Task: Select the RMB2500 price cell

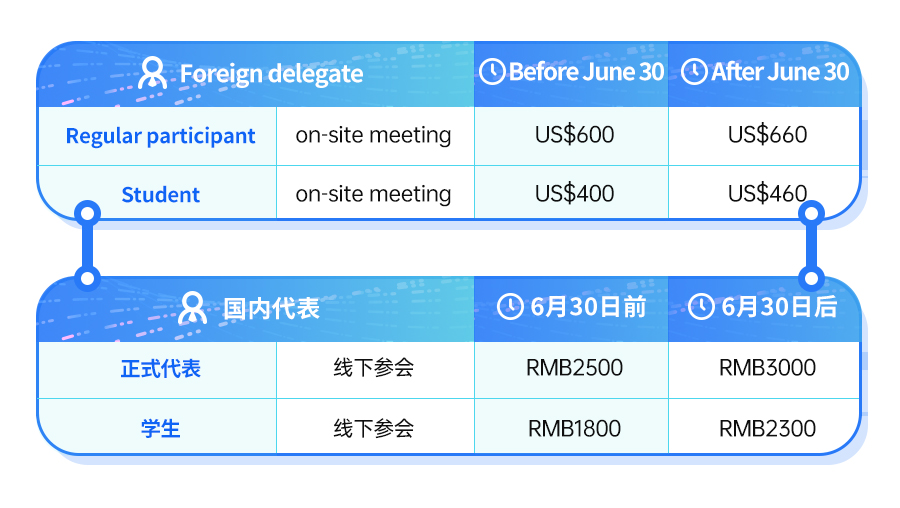Action: pos(572,370)
